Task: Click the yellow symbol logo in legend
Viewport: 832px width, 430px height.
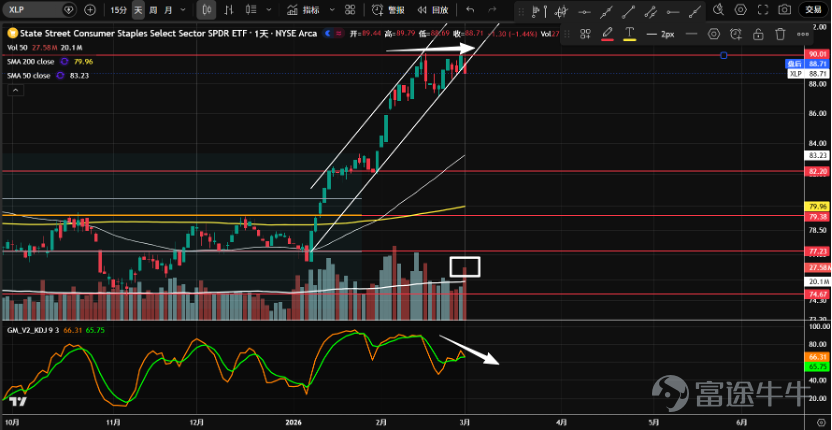Action: pyautogui.click(x=13, y=33)
